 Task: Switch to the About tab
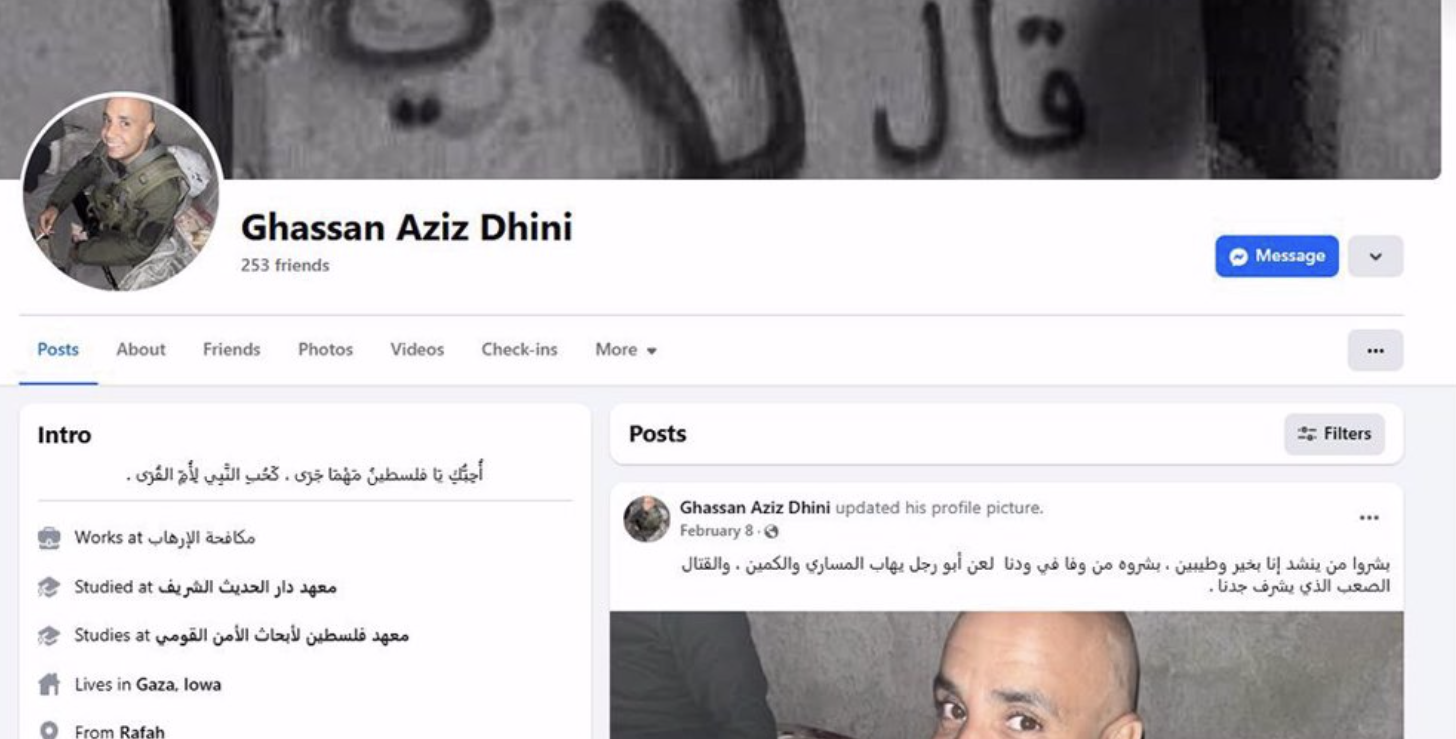(x=141, y=350)
